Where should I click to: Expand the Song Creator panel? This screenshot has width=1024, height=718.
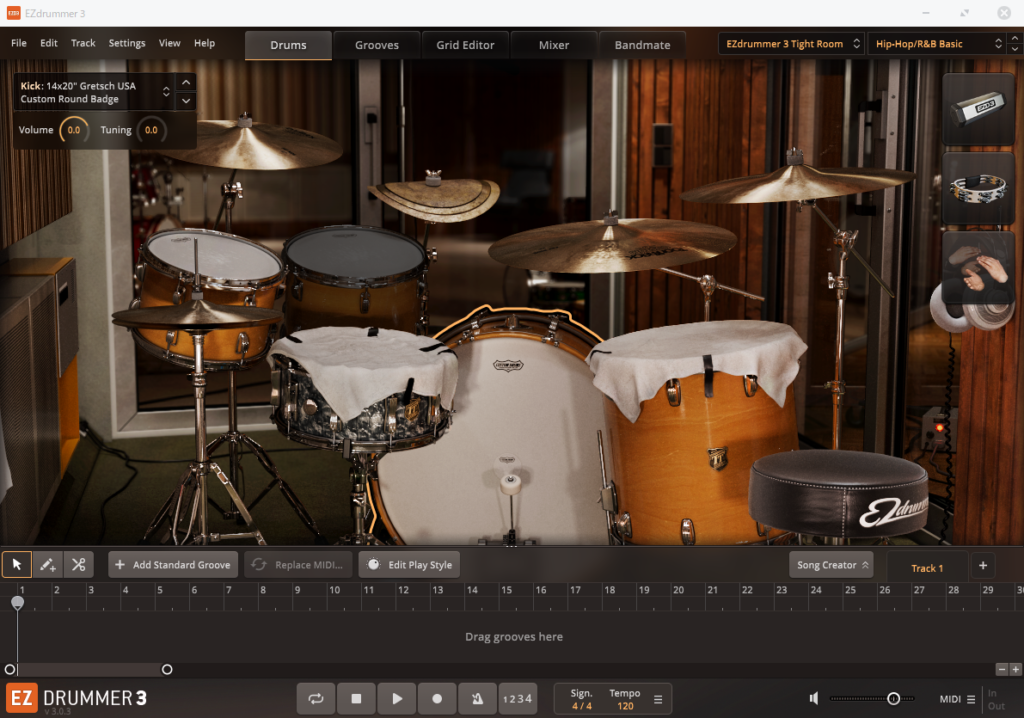[x=831, y=565]
